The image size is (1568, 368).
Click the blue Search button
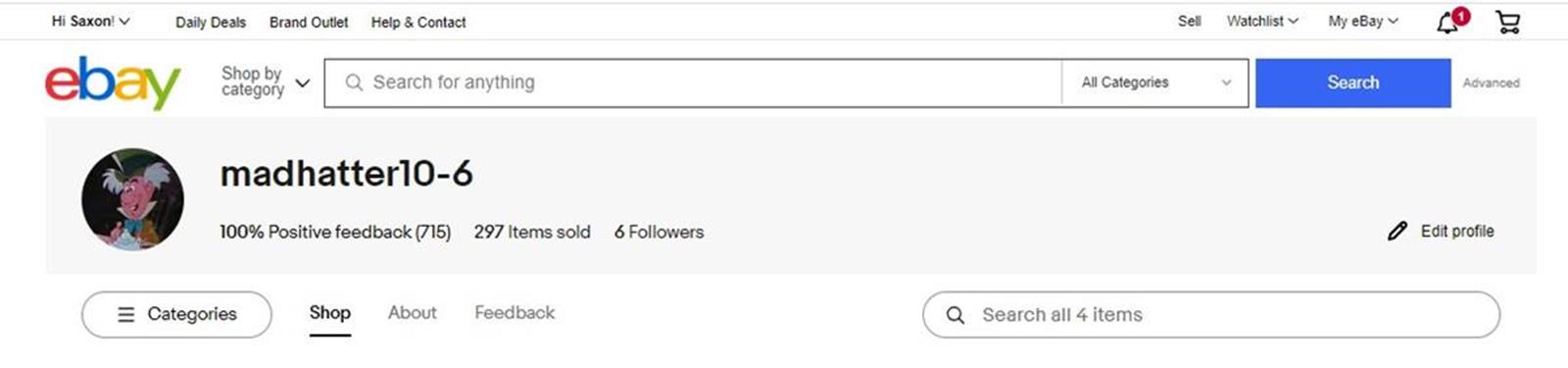pyautogui.click(x=1353, y=82)
